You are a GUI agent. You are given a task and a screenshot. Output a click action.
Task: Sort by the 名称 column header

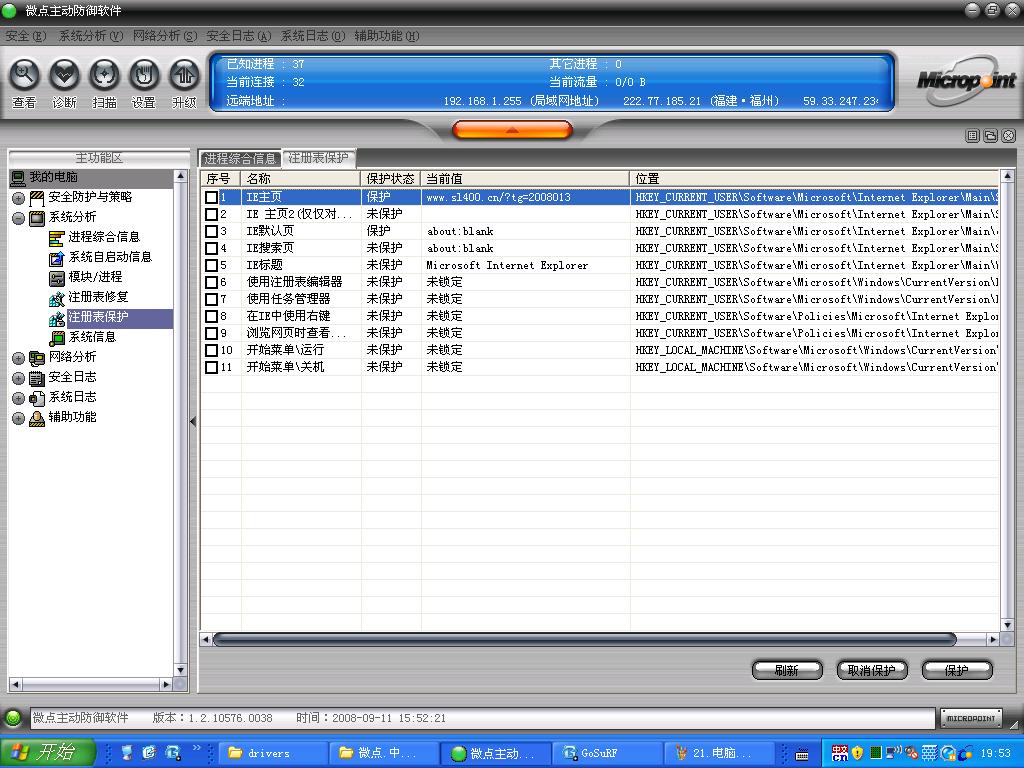[x=301, y=178]
